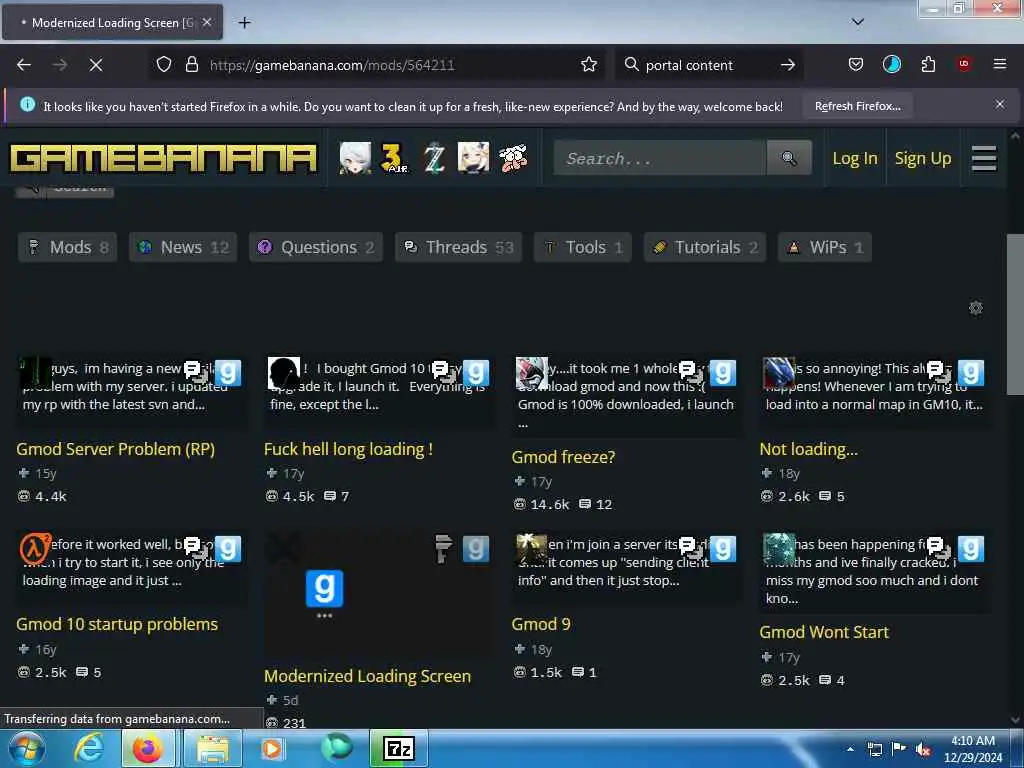Select the News 12 tab
Image resolution: width=1024 pixels, height=768 pixels.
[183, 247]
